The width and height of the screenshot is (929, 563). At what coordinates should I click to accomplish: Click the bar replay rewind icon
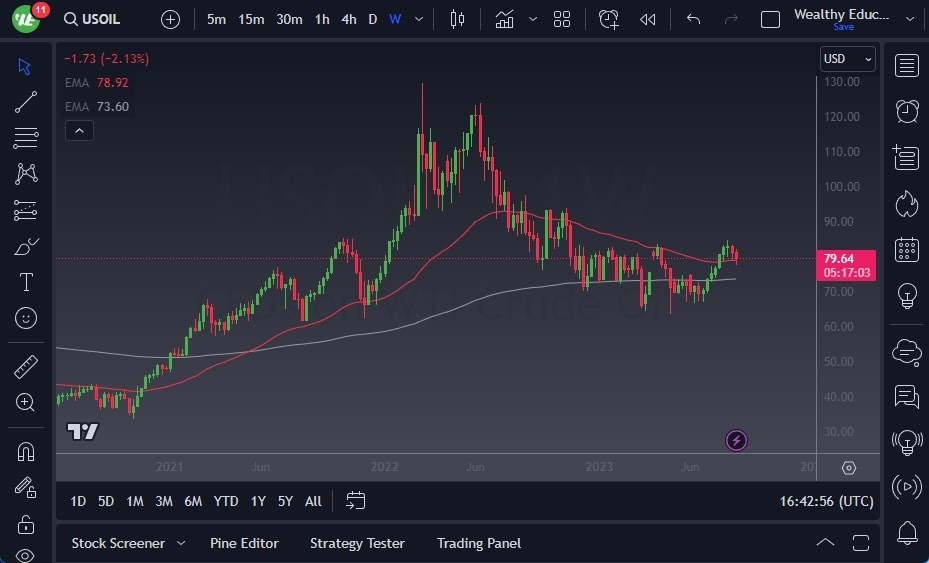coord(648,19)
